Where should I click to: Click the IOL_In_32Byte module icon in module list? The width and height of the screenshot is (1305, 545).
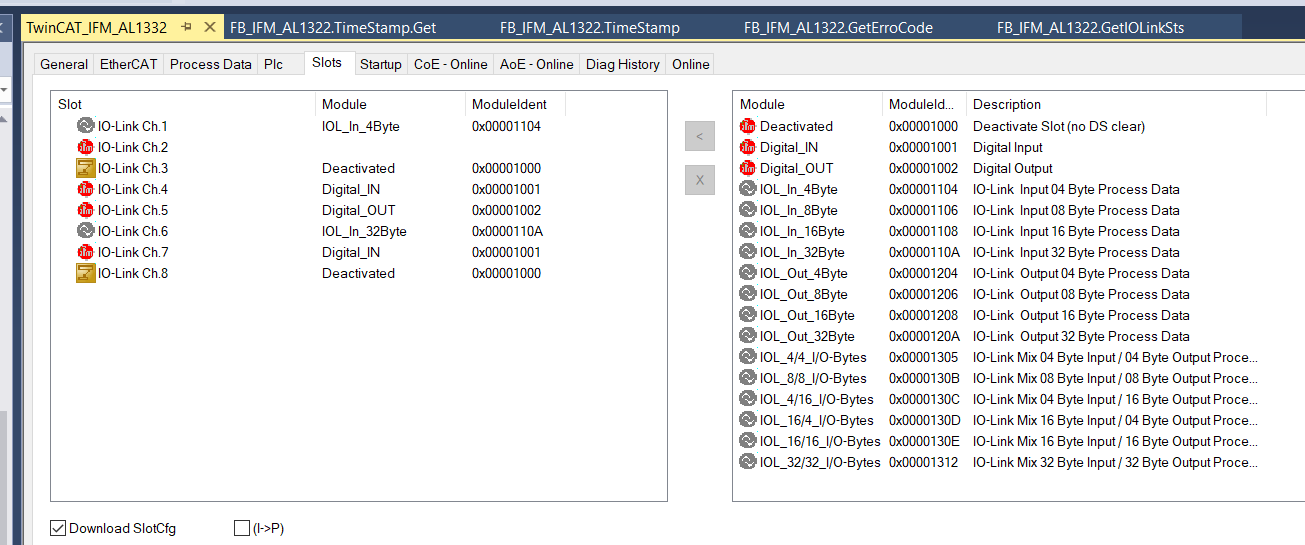(748, 252)
